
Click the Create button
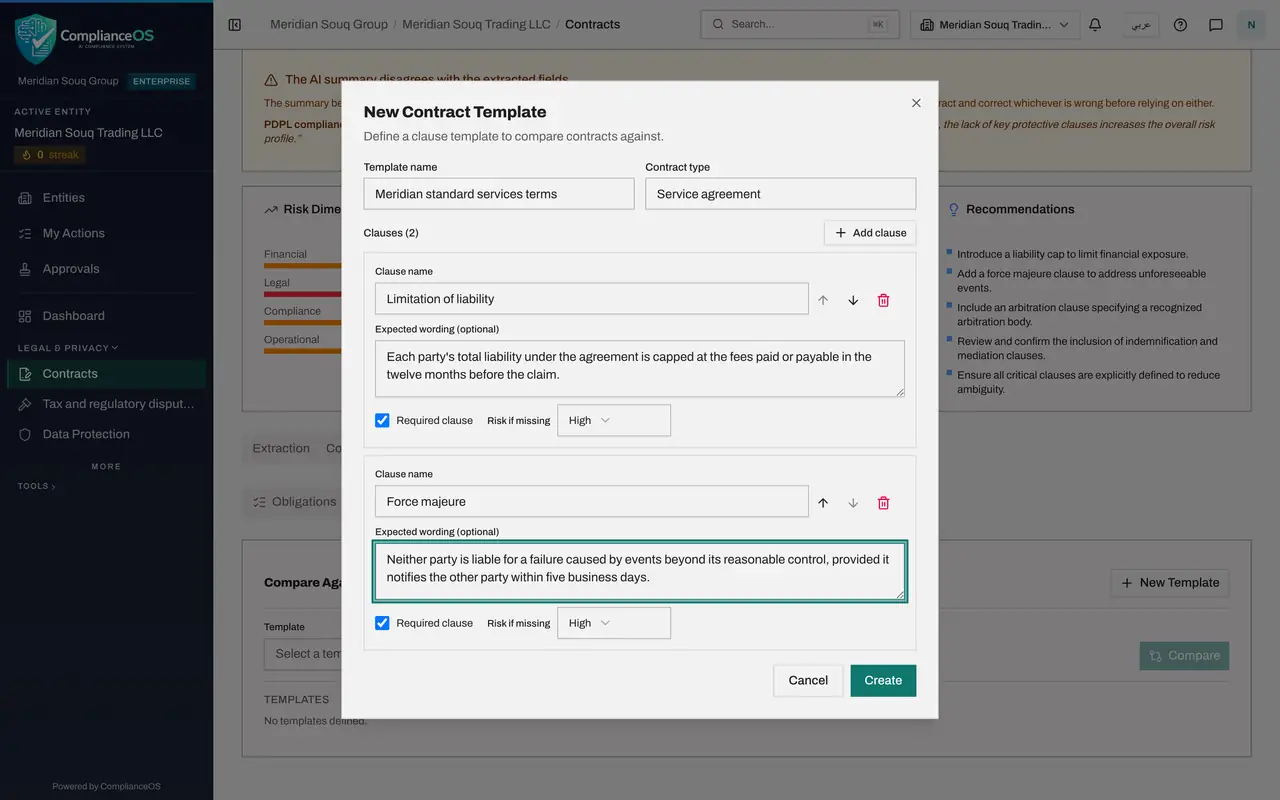[883, 680]
